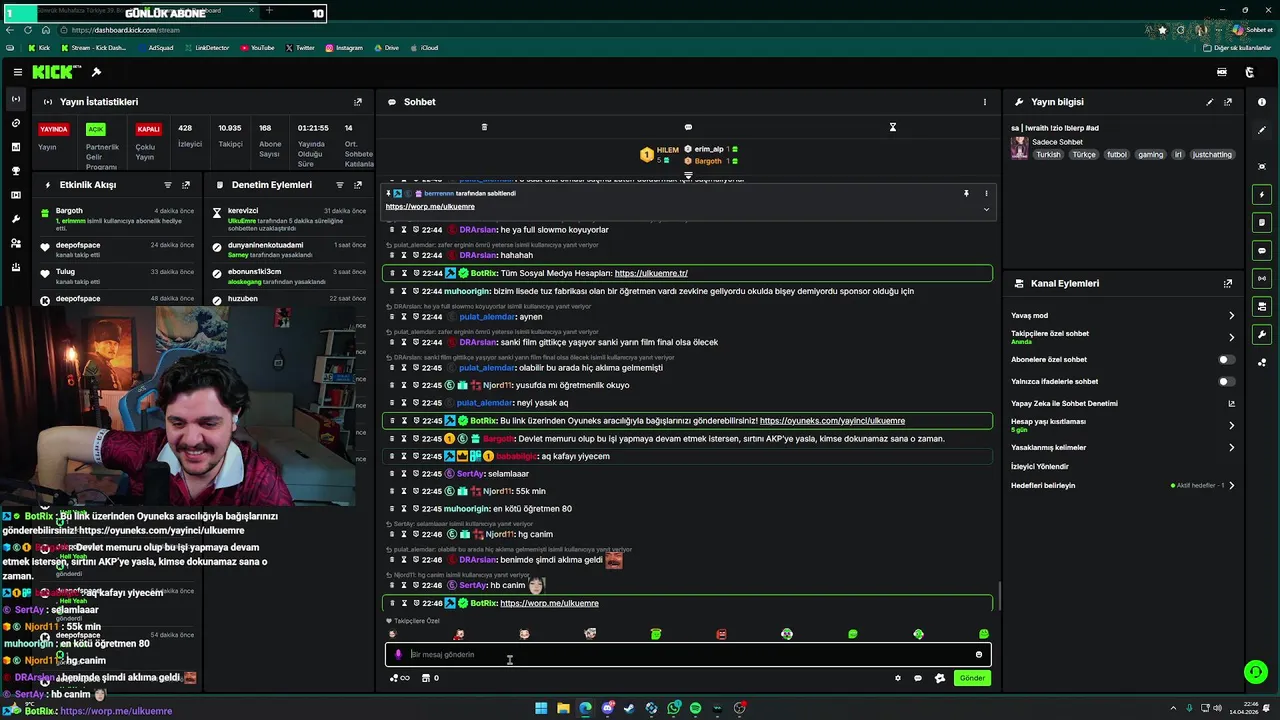Open the chain-link item in the left sidebar
This screenshot has height=720, width=1280.
(x=15, y=123)
